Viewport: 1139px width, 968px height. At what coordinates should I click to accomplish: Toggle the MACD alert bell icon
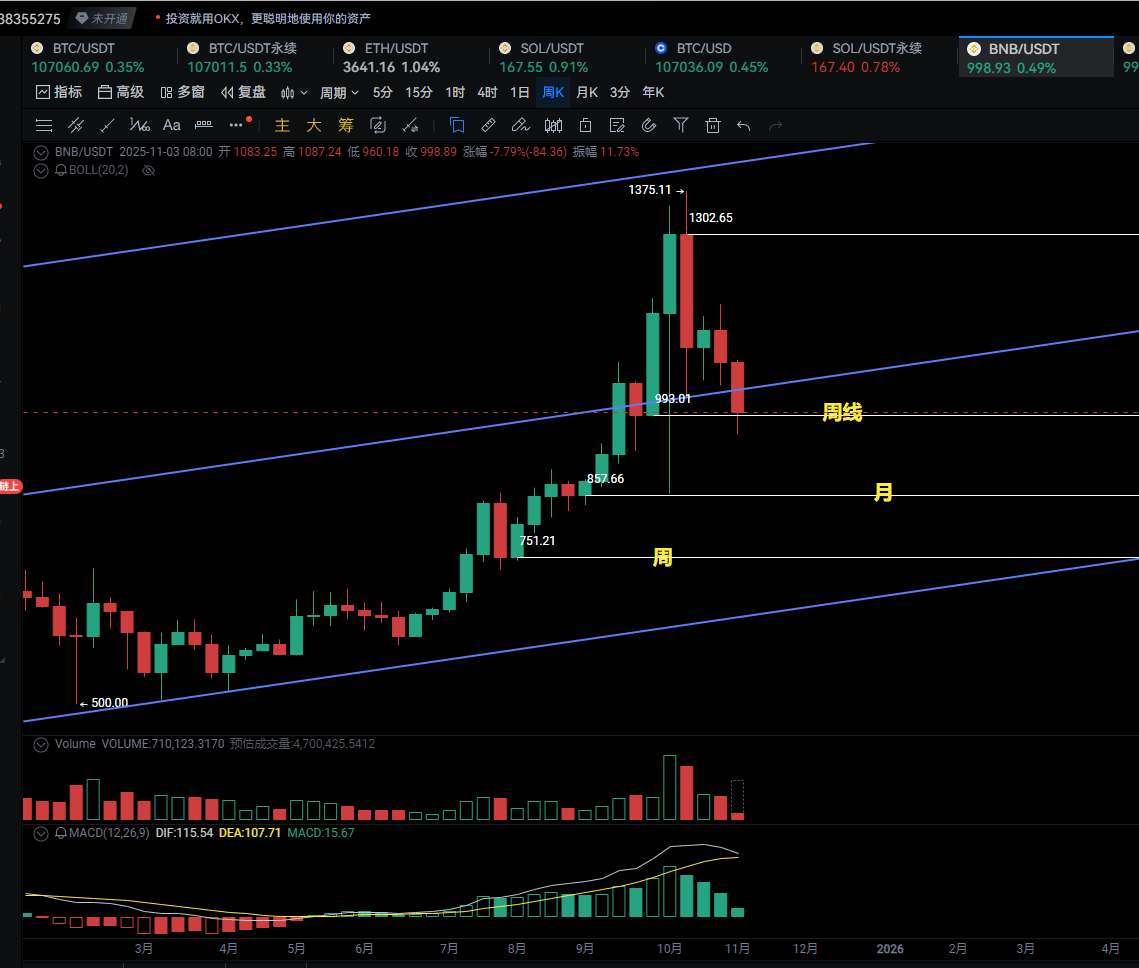[61, 833]
